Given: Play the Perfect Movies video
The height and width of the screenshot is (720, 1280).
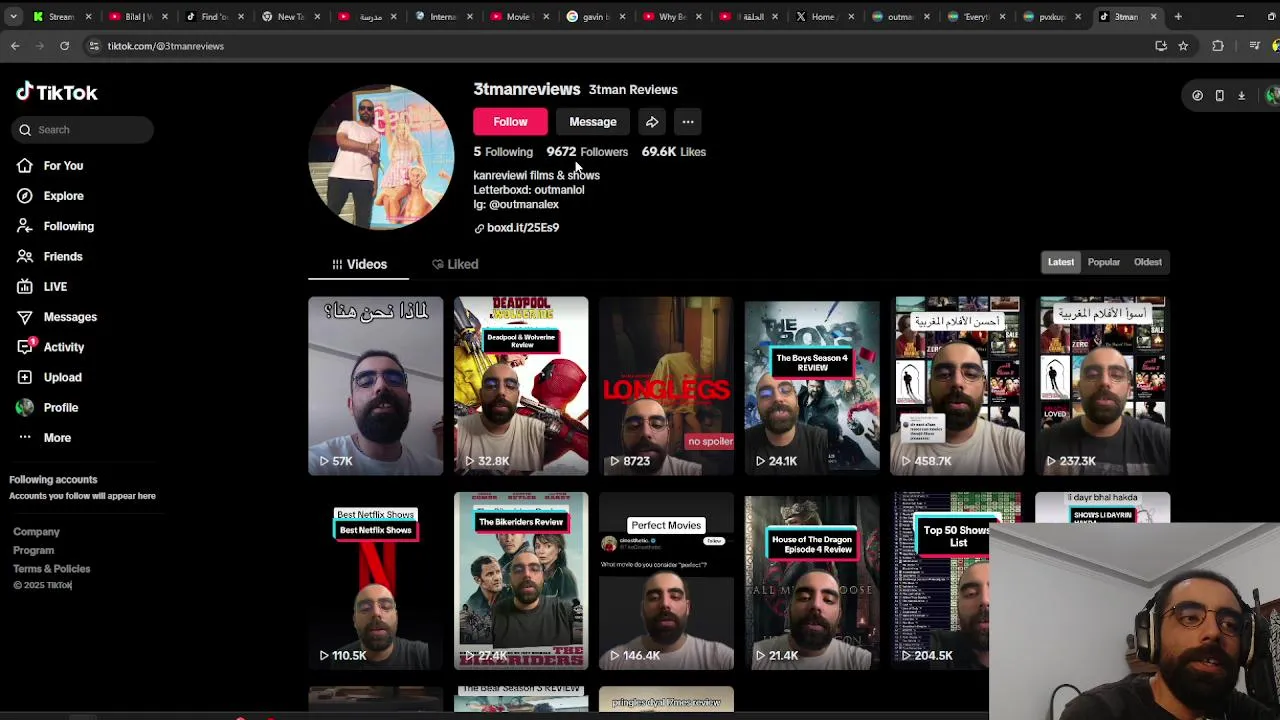Looking at the screenshot, I should coord(666,581).
